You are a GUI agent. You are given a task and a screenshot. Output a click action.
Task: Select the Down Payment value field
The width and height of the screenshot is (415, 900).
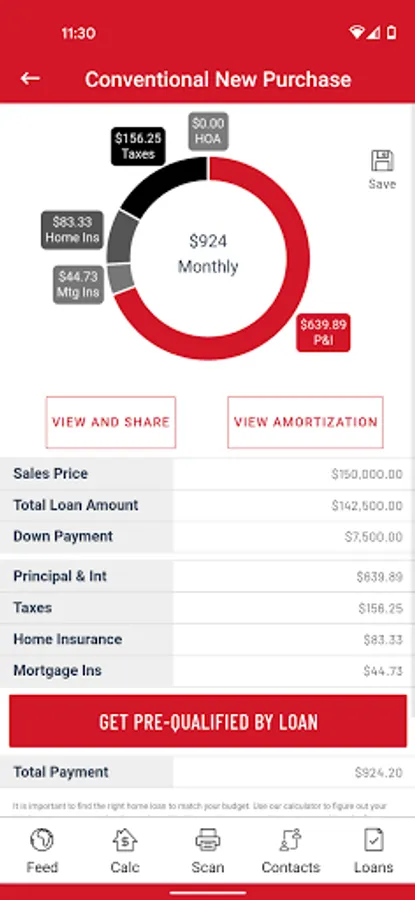tap(293, 537)
